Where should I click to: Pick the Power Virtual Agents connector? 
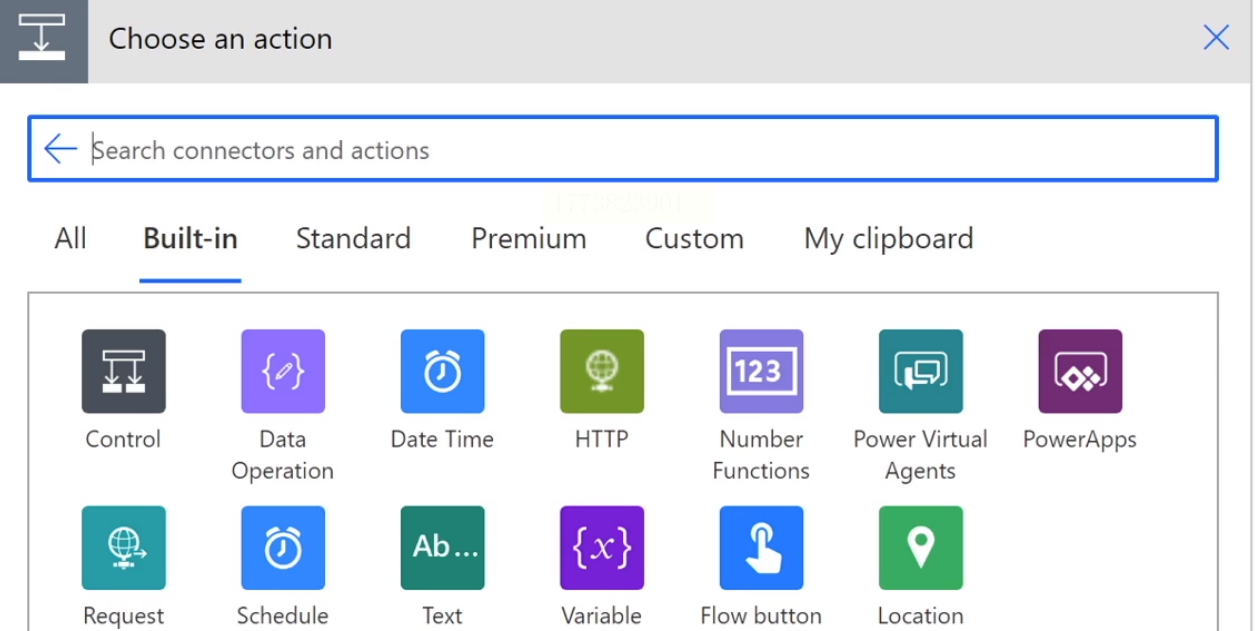pyautogui.click(x=920, y=372)
